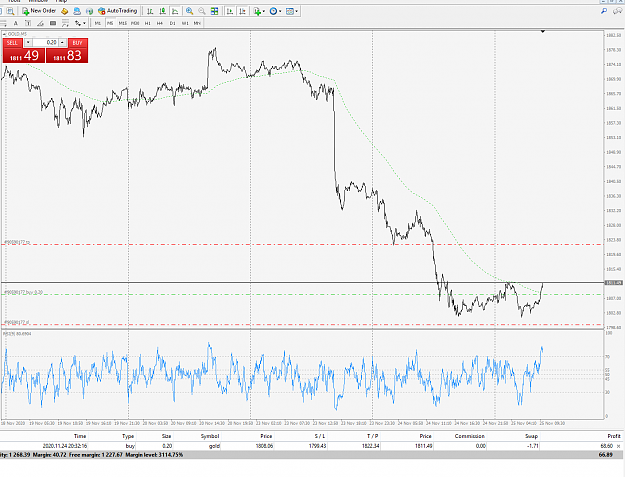Viewport: 625px width, 477px height.
Task: Increase lot volume with up arrow
Action: (62, 43)
